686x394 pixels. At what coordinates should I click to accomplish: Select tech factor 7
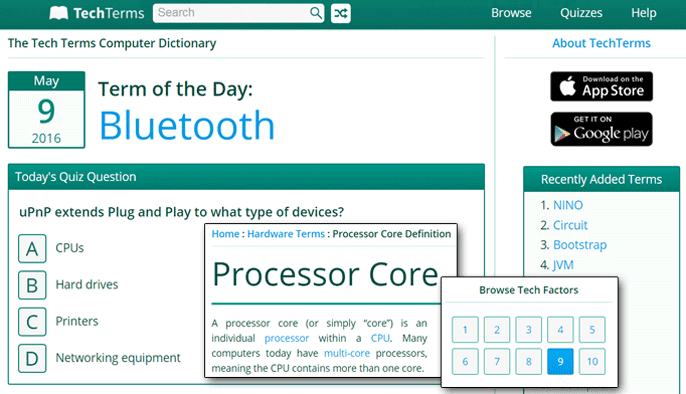tap(497, 362)
